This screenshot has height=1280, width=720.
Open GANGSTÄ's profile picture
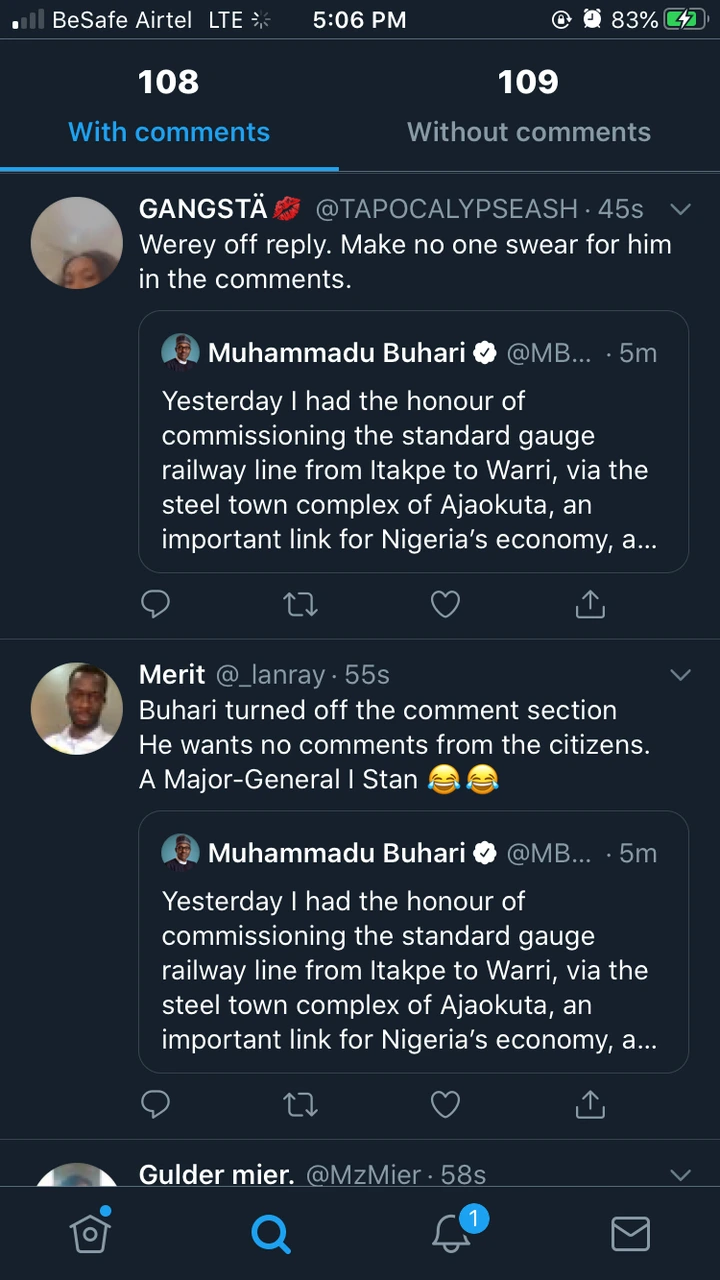[x=77, y=243]
